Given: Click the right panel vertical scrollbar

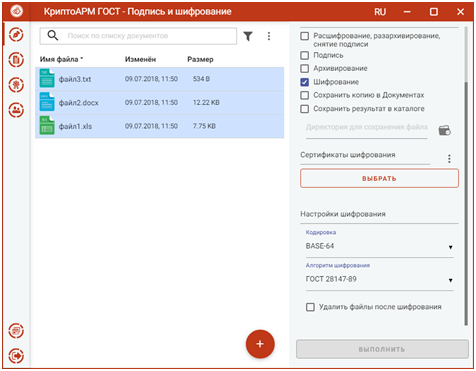Looking at the screenshot, I should 466,203.
